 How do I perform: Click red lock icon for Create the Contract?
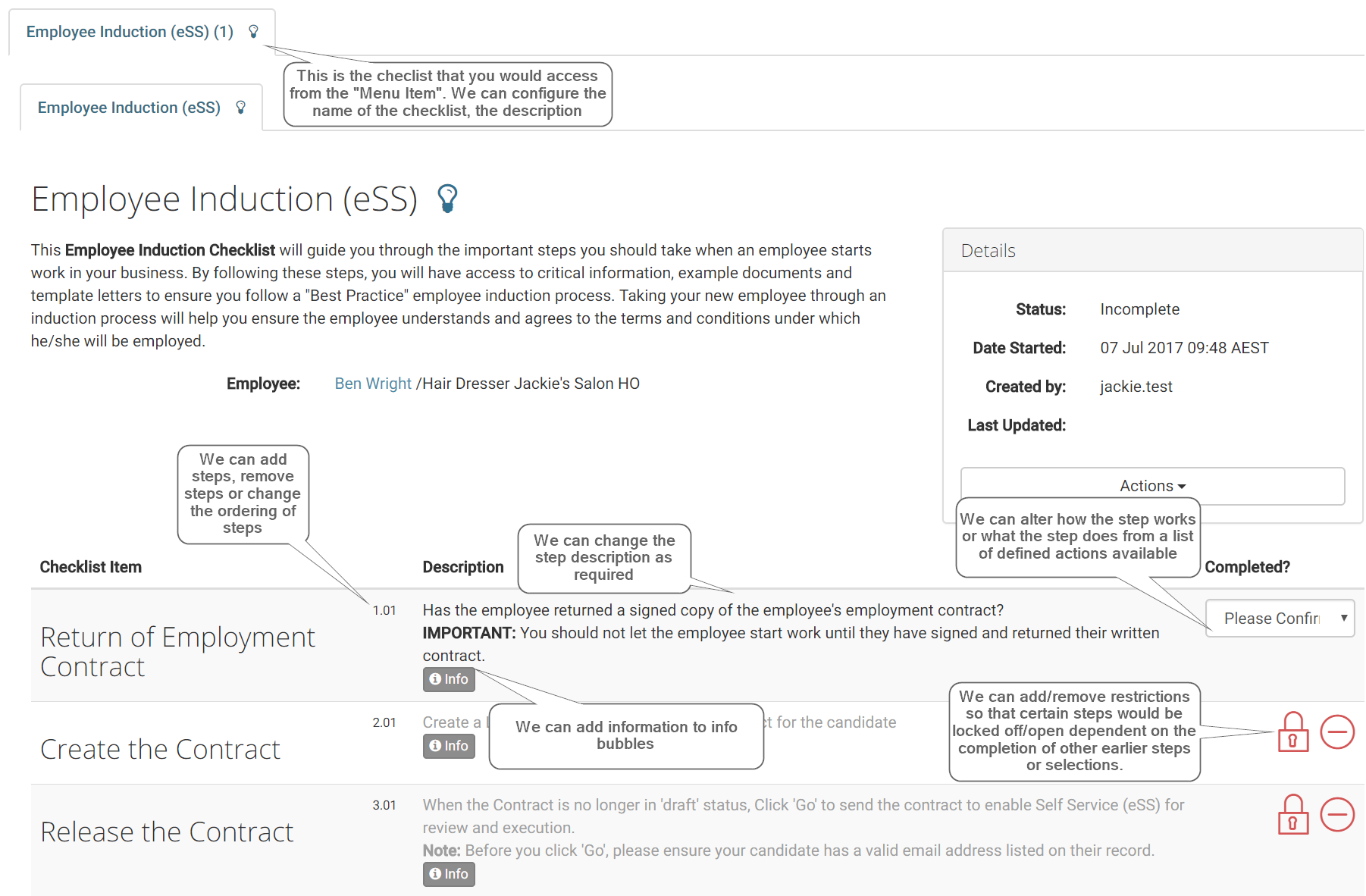pos(1293,732)
